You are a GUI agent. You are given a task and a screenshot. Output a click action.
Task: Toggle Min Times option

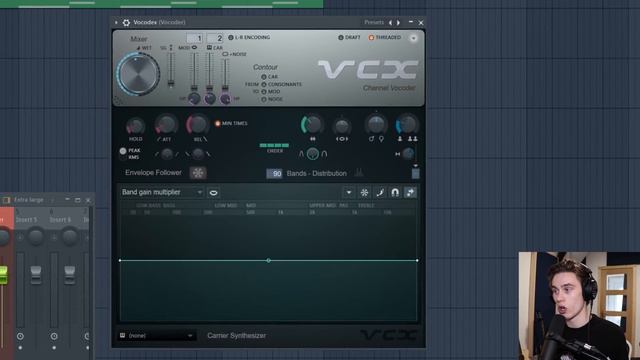point(231,123)
